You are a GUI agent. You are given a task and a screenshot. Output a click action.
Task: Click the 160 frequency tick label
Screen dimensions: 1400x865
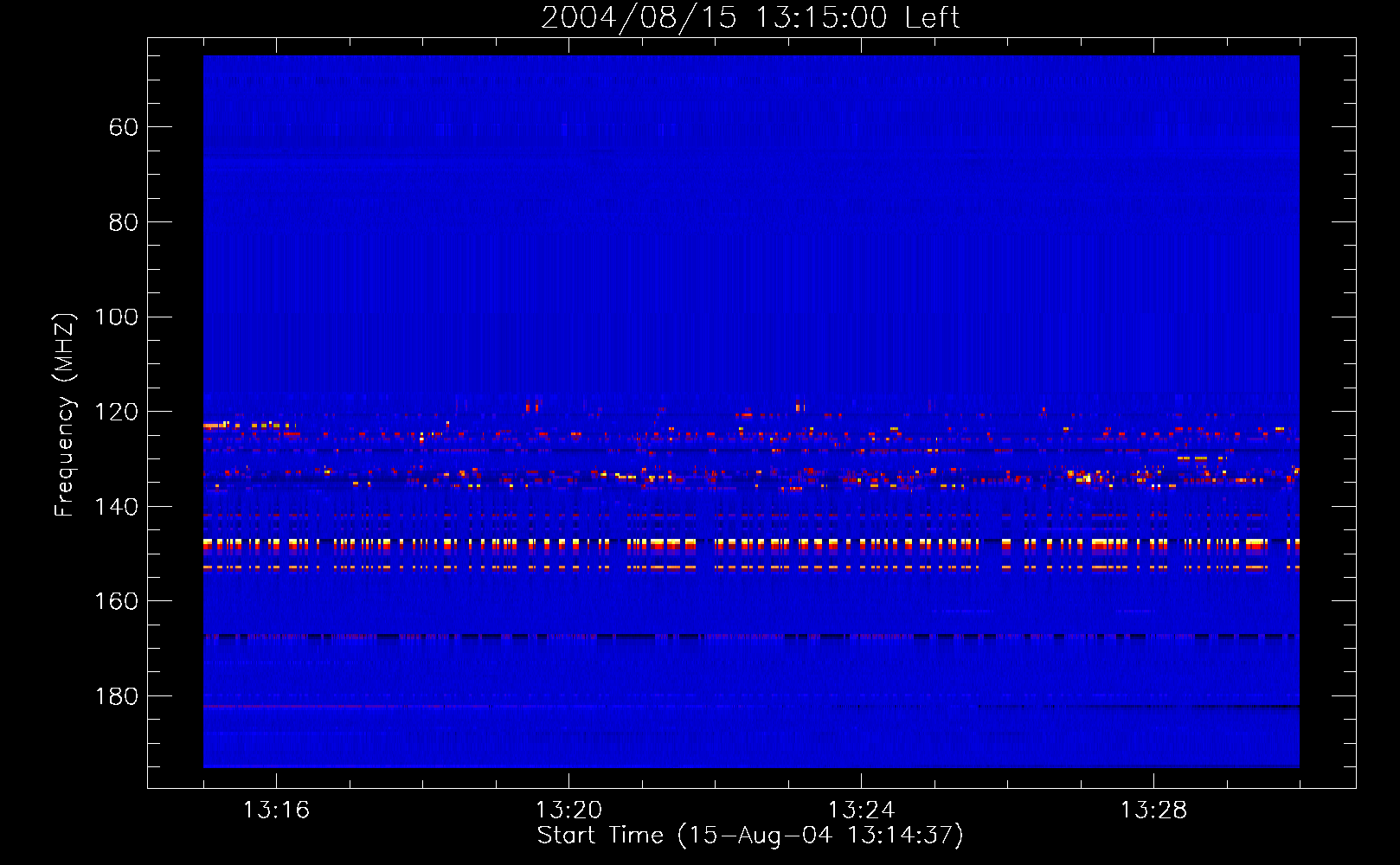[116, 601]
